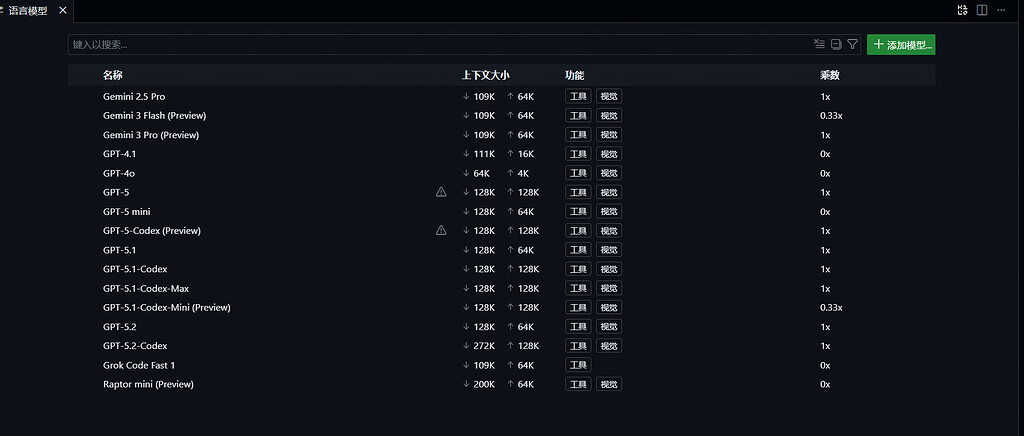Select the GPT-5-Codex (Preview) model name

152,230
